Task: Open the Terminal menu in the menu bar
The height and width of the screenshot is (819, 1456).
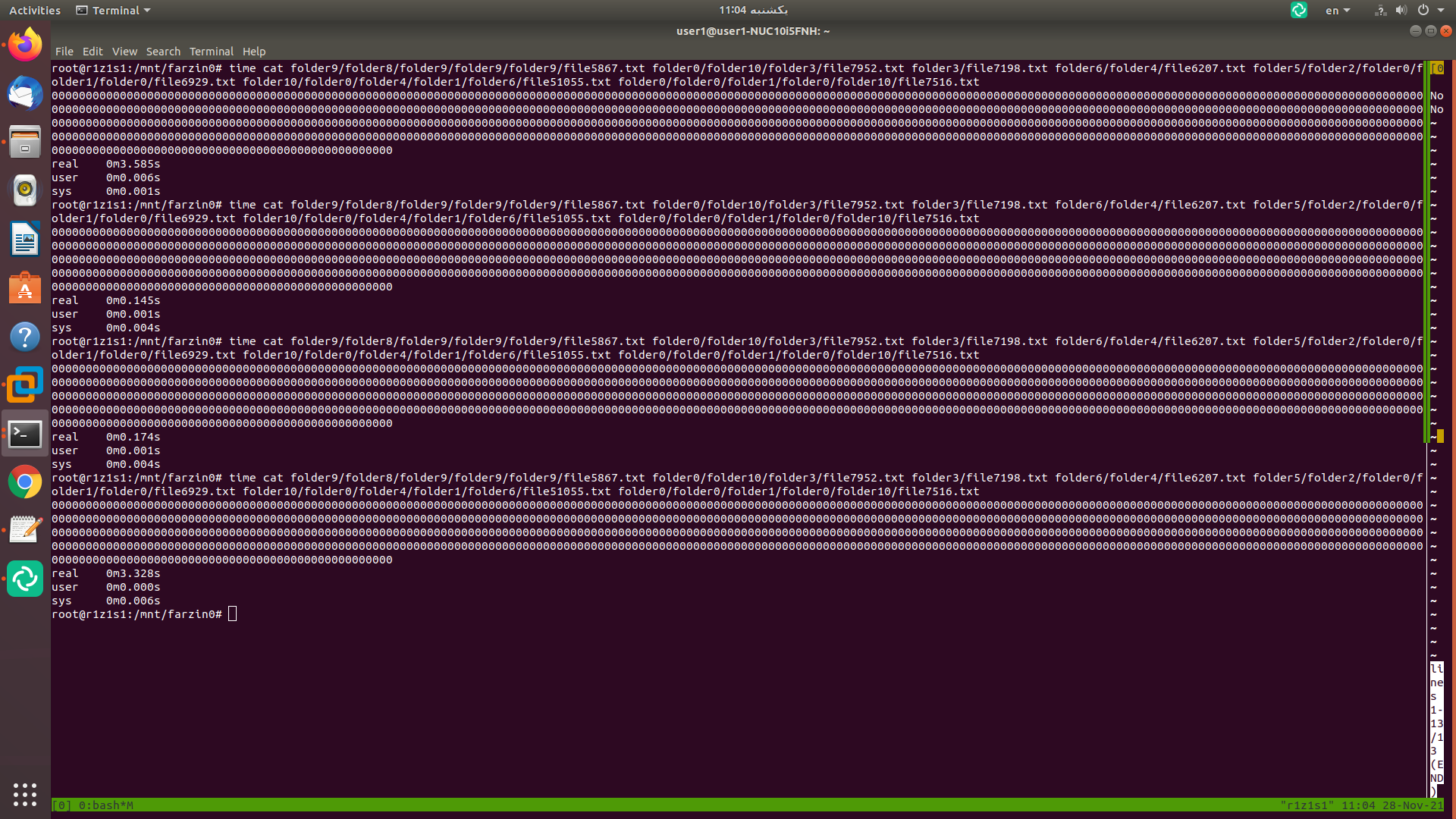Action: 211,52
